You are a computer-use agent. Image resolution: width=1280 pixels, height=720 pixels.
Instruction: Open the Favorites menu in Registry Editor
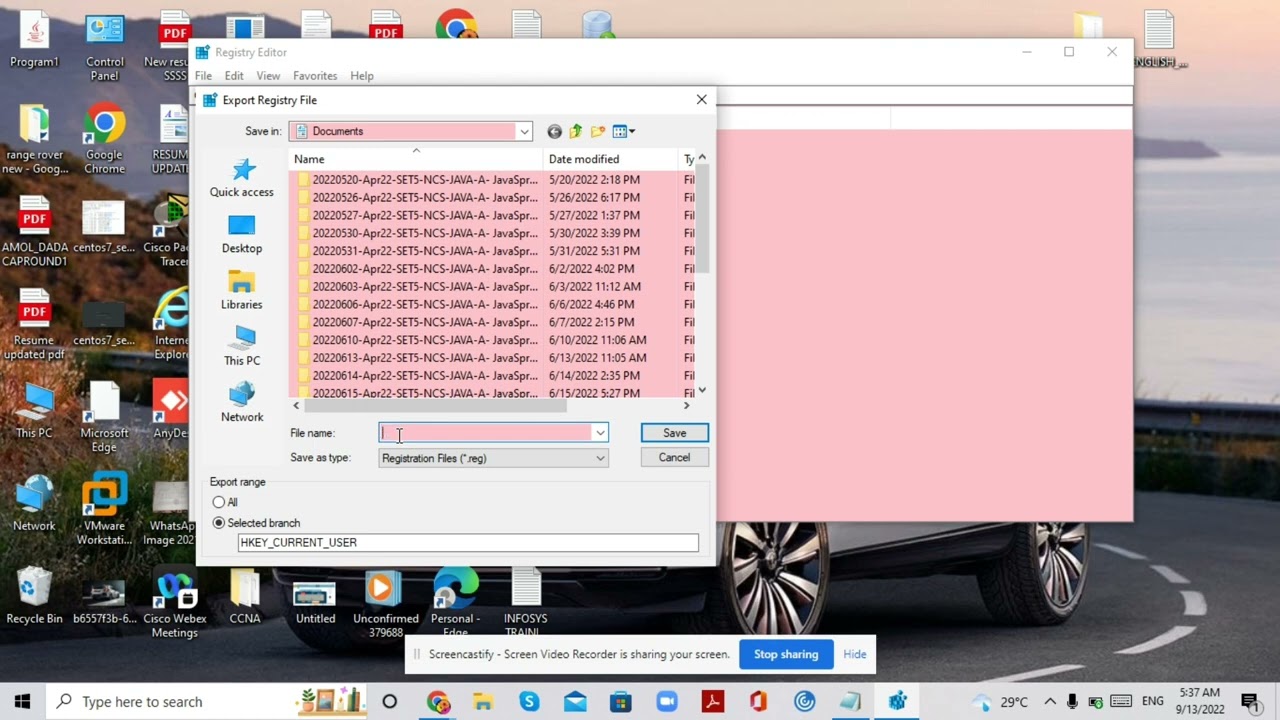coord(315,76)
